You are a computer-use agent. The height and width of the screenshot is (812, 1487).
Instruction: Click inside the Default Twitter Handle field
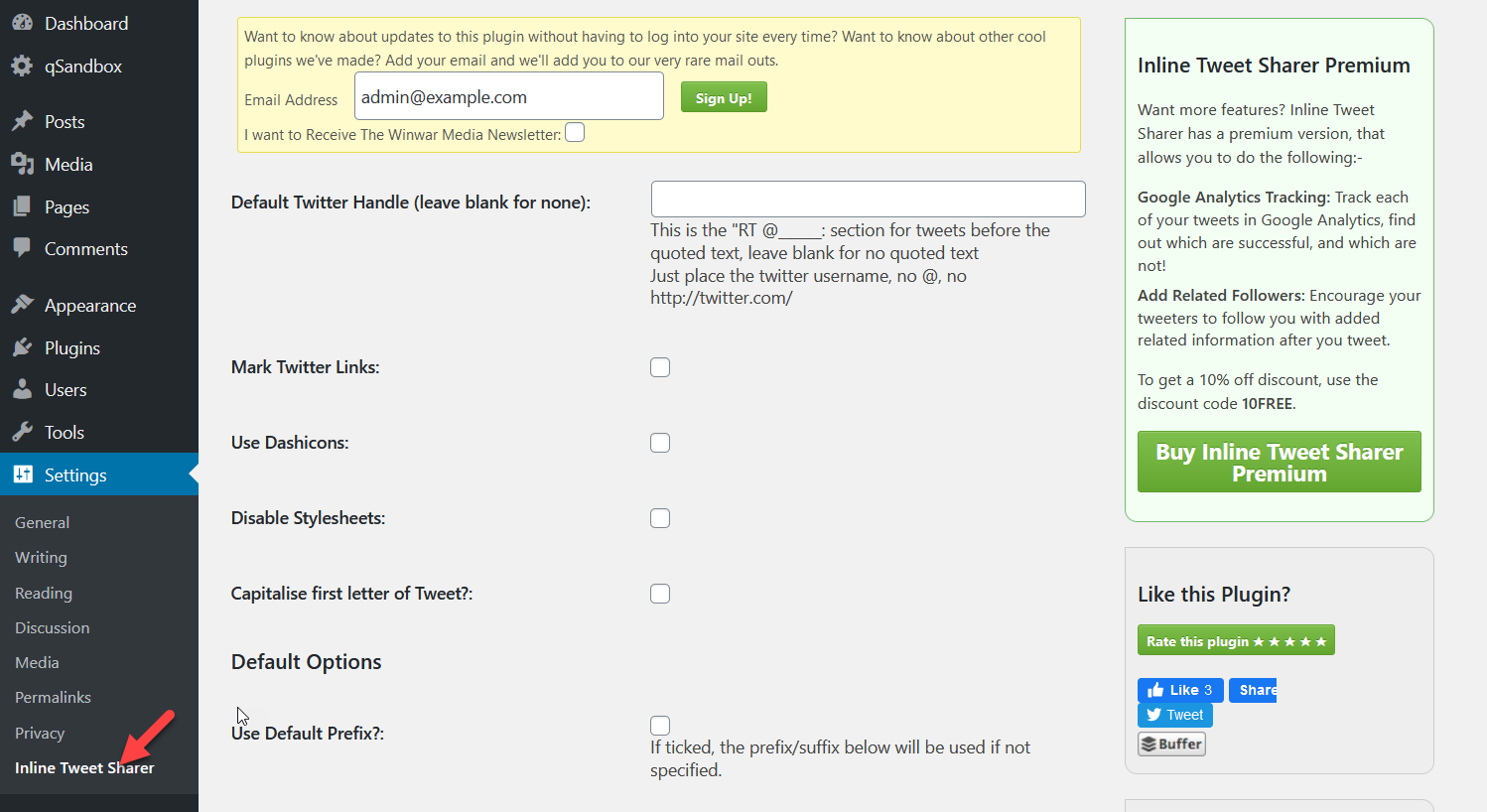coord(868,199)
